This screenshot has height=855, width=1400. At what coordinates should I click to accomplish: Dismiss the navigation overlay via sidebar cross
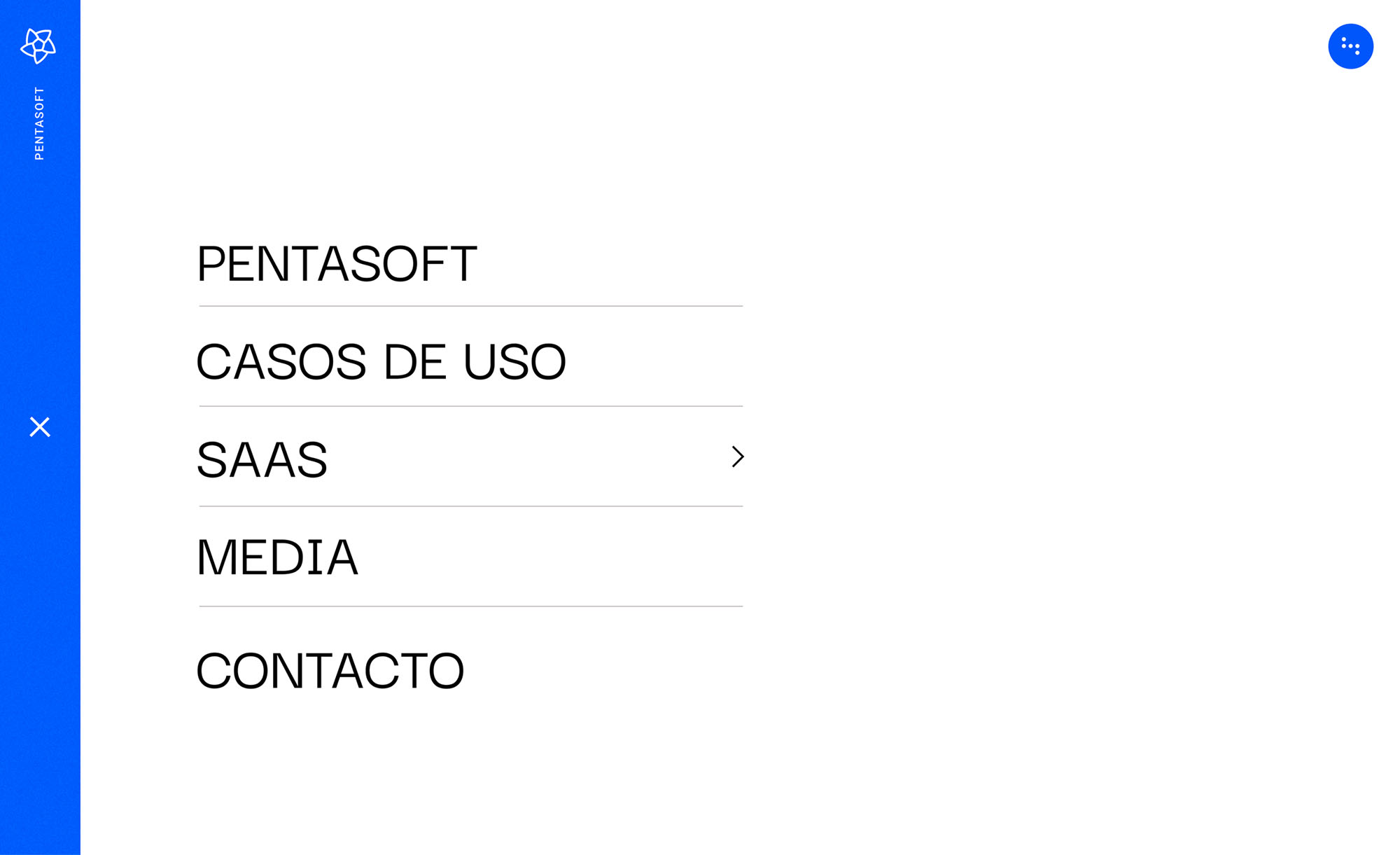pyautogui.click(x=40, y=426)
